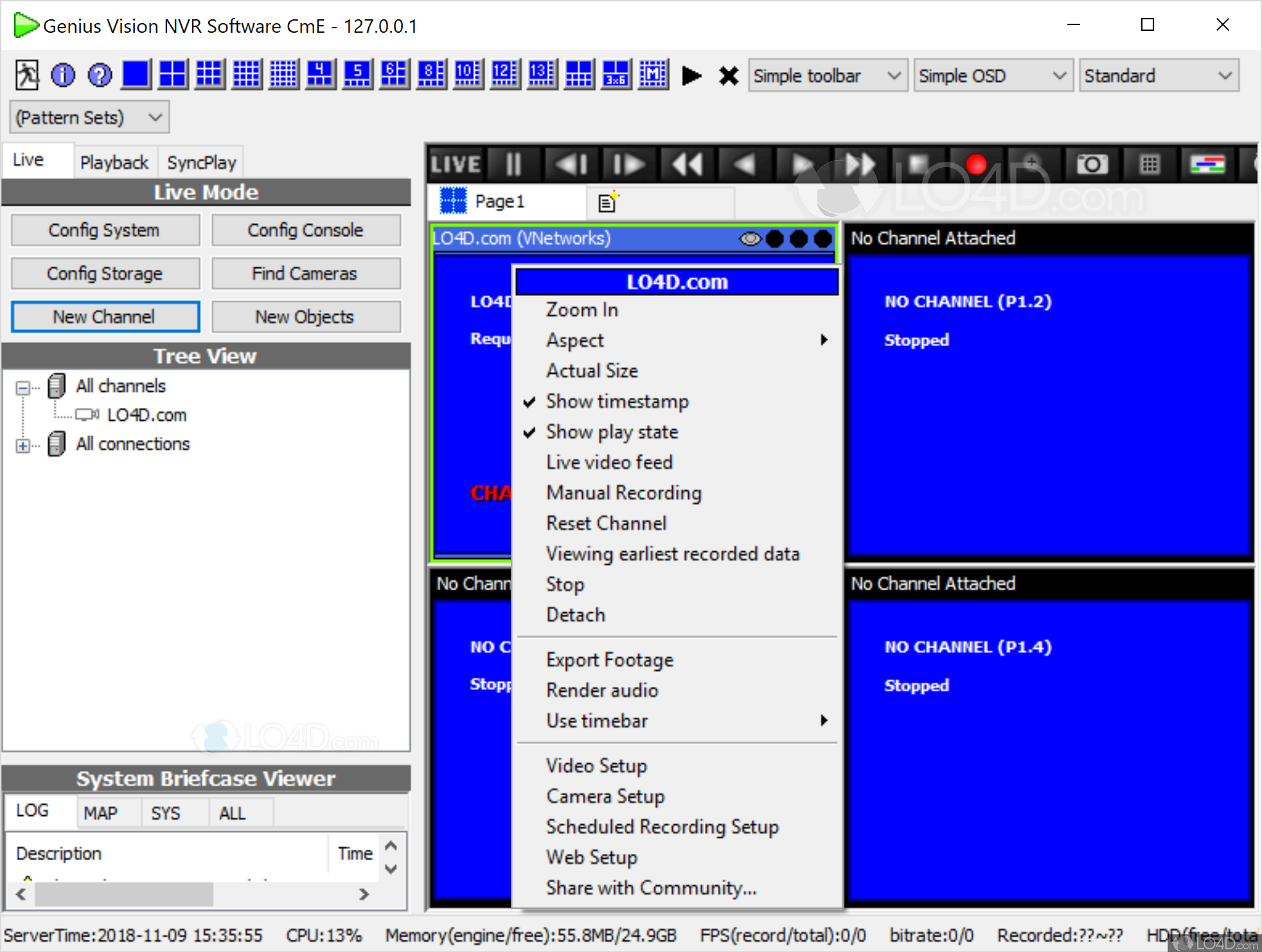The height and width of the screenshot is (952, 1262).
Task: Toggle the eye icon on LO4D.com channel
Action: (749, 239)
